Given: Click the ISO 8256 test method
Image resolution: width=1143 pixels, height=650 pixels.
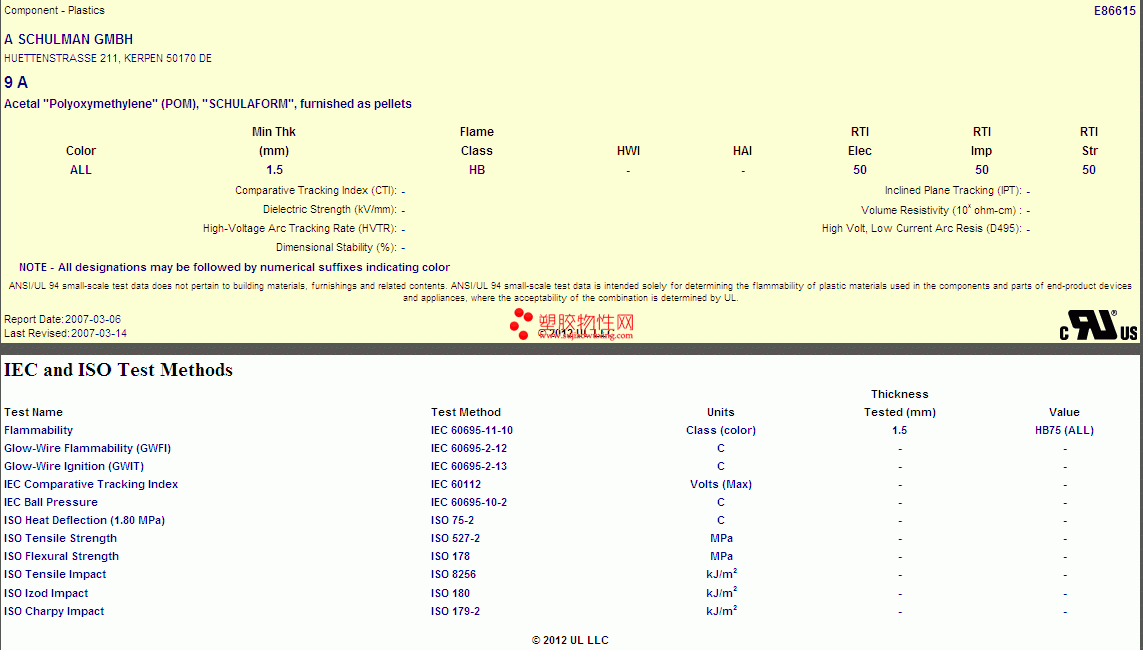Looking at the screenshot, I should pos(453,574).
